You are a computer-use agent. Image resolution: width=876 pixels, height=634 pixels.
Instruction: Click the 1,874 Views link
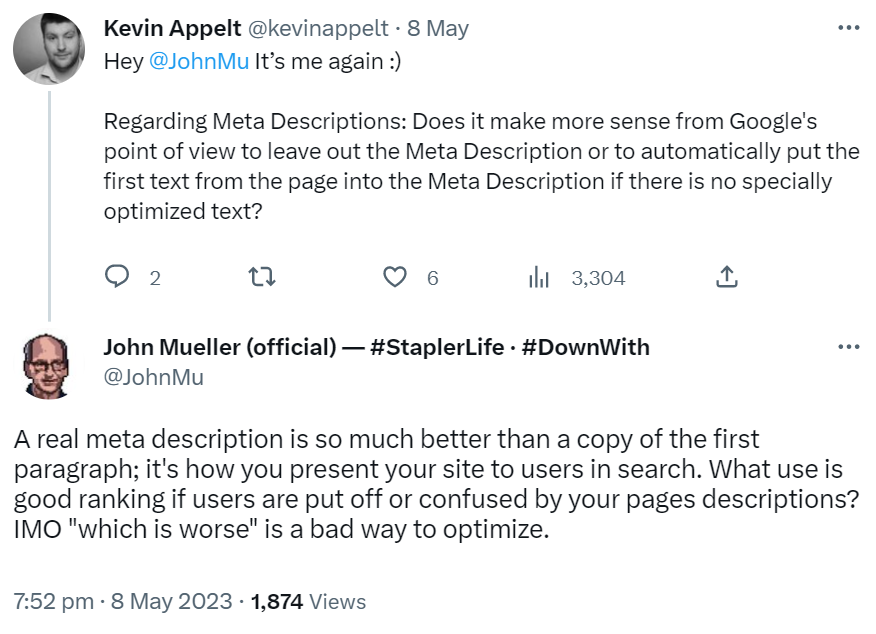point(307,602)
